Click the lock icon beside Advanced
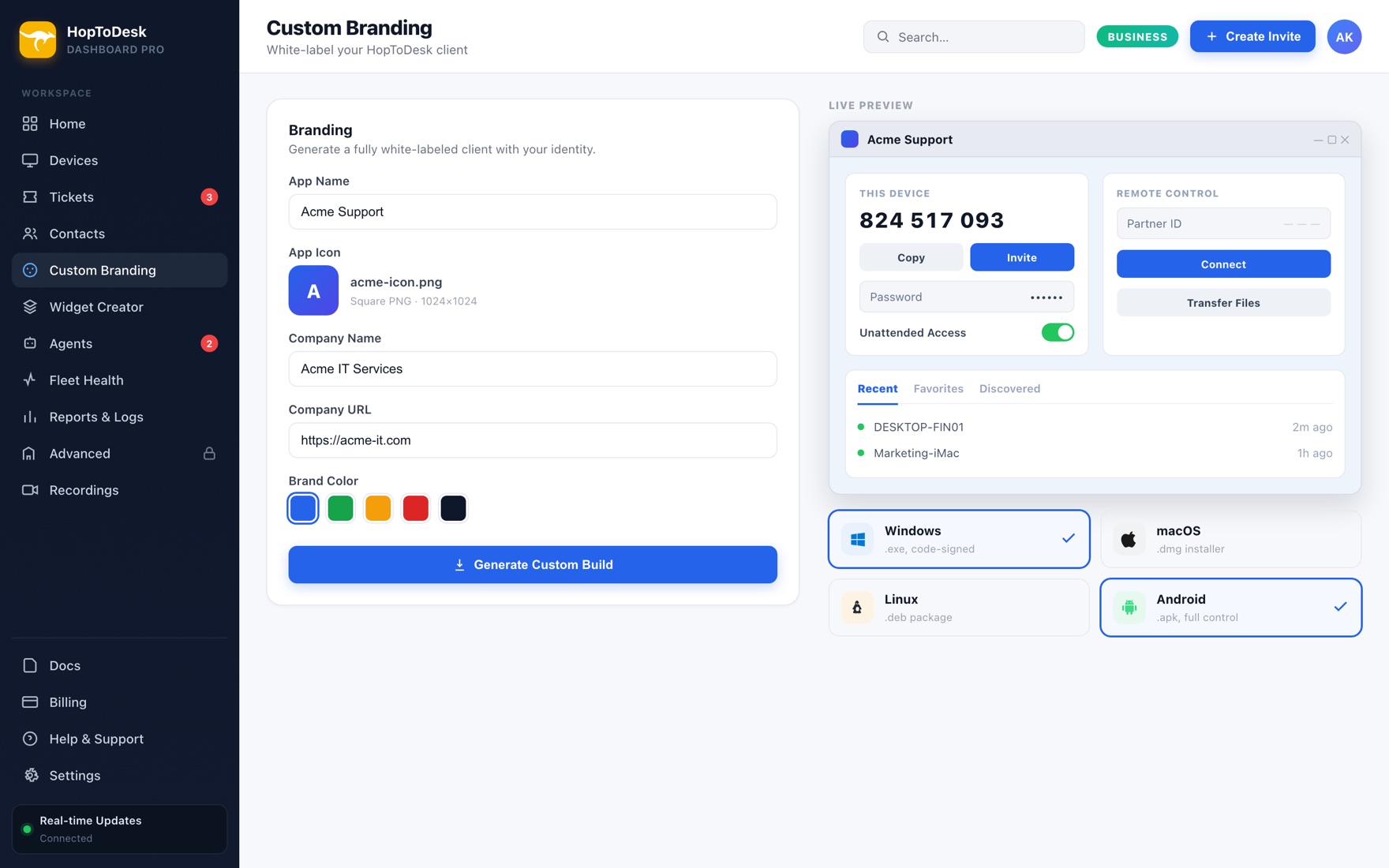 (x=209, y=454)
